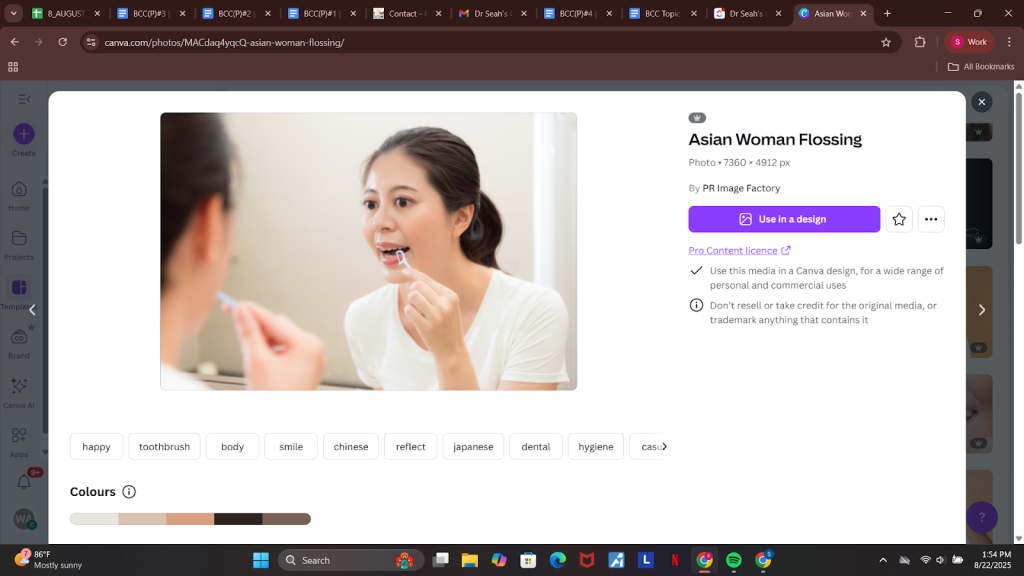This screenshot has height=576, width=1024.
Task: Launch Canva AI from the sidebar
Action: click(x=19, y=387)
